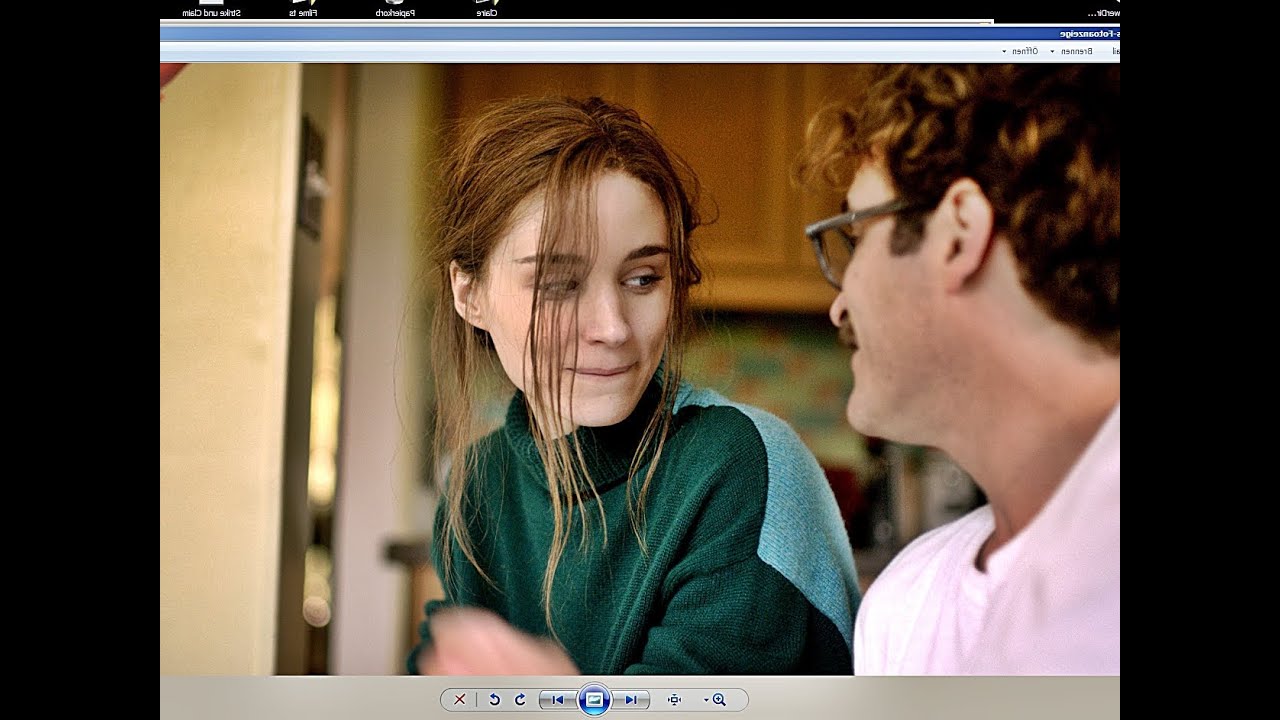Open the zoom dropdown arrow beside the magnifier
This screenshot has width=1280, height=720.
(x=706, y=700)
